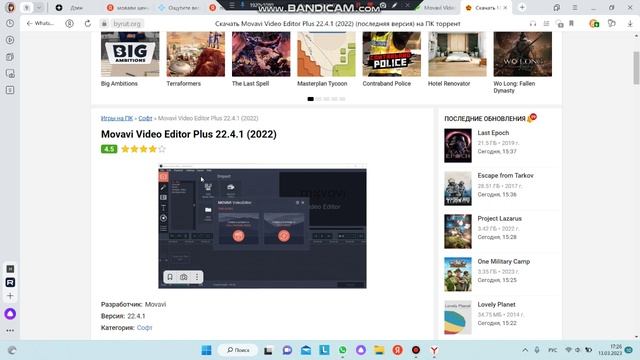Open Task View on the taskbar
Screen dimensions: 640x360
pos(268,350)
